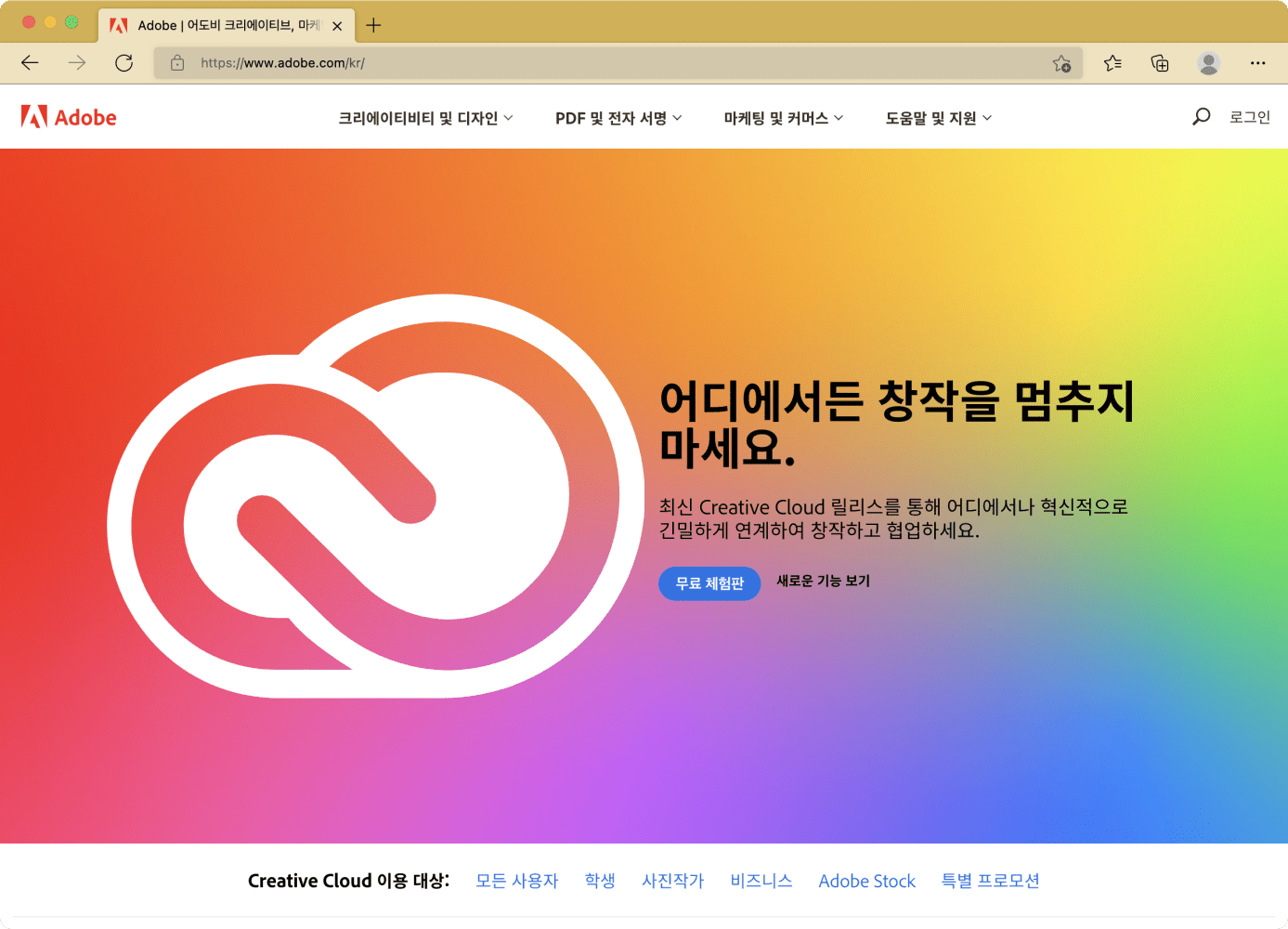Expand 크리에이티비티 및 디자인 menu

[x=425, y=118]
